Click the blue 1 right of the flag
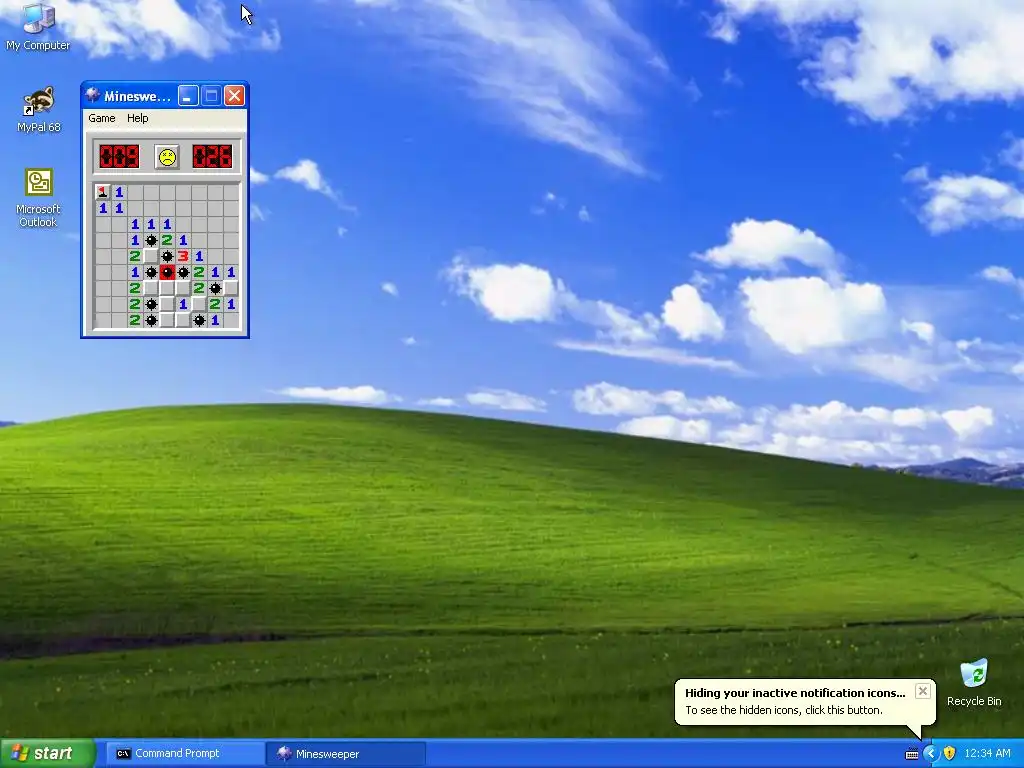 [x=119, y=192]
